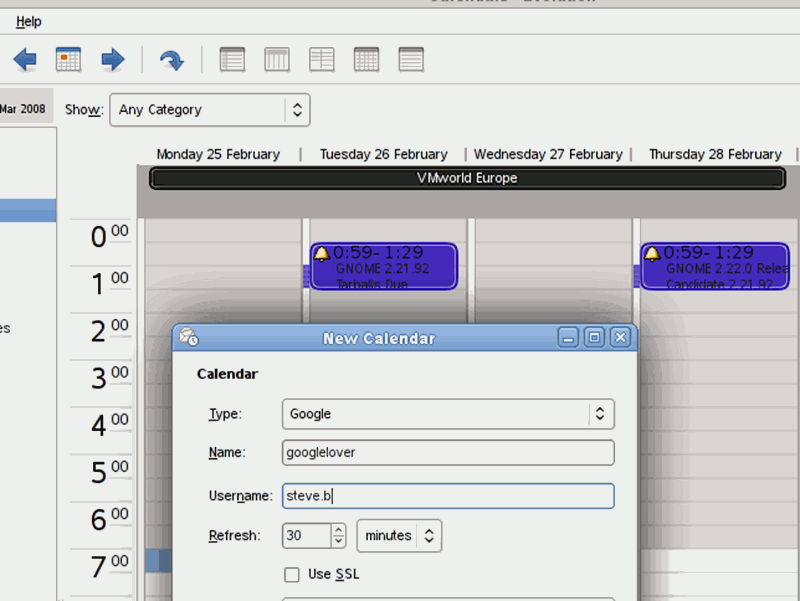The image size is (800, 601).
Task: Decrease the Refresh interval with down arrow
Action: click(338, 541)
